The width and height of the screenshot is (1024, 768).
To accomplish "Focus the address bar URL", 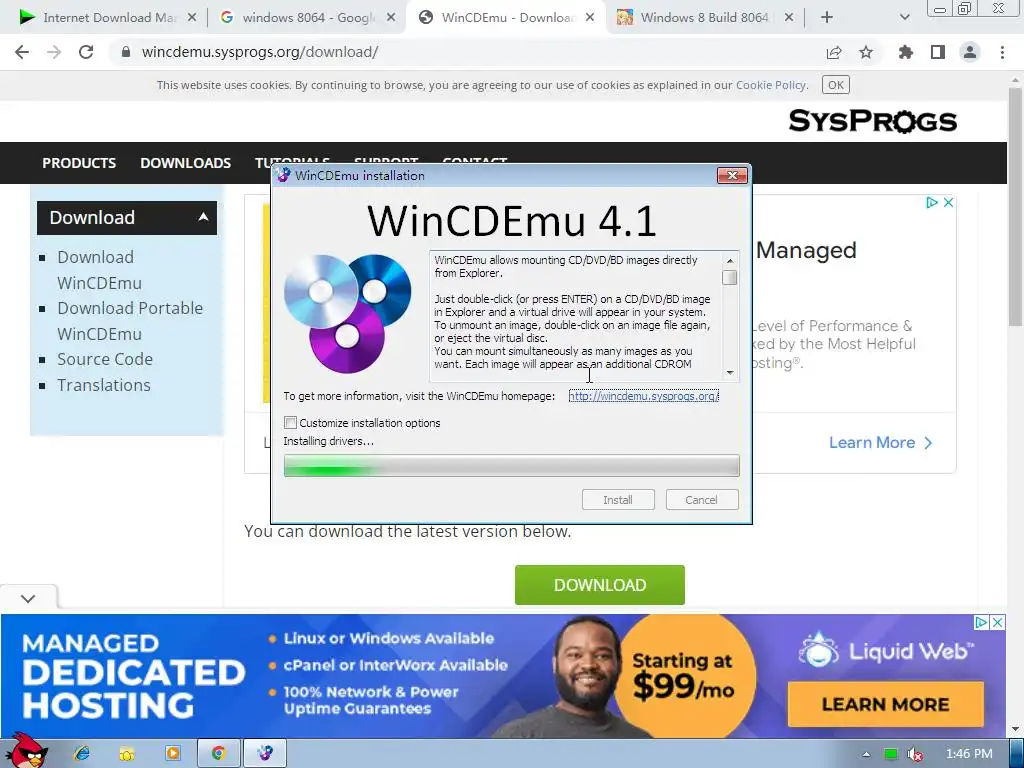I will click(260, 52).
